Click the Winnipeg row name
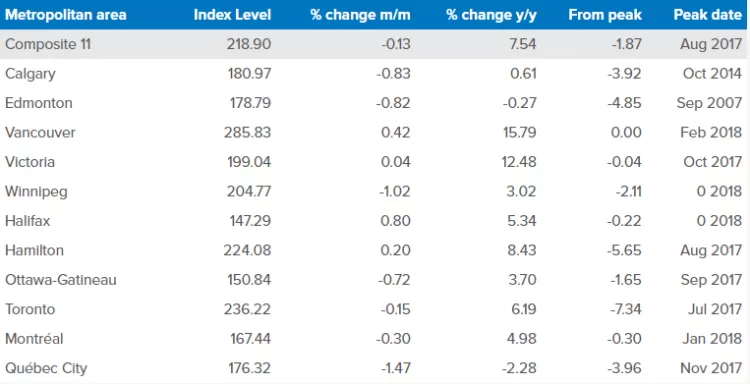This screenshot has width=750, height=384. coord(36,192)
